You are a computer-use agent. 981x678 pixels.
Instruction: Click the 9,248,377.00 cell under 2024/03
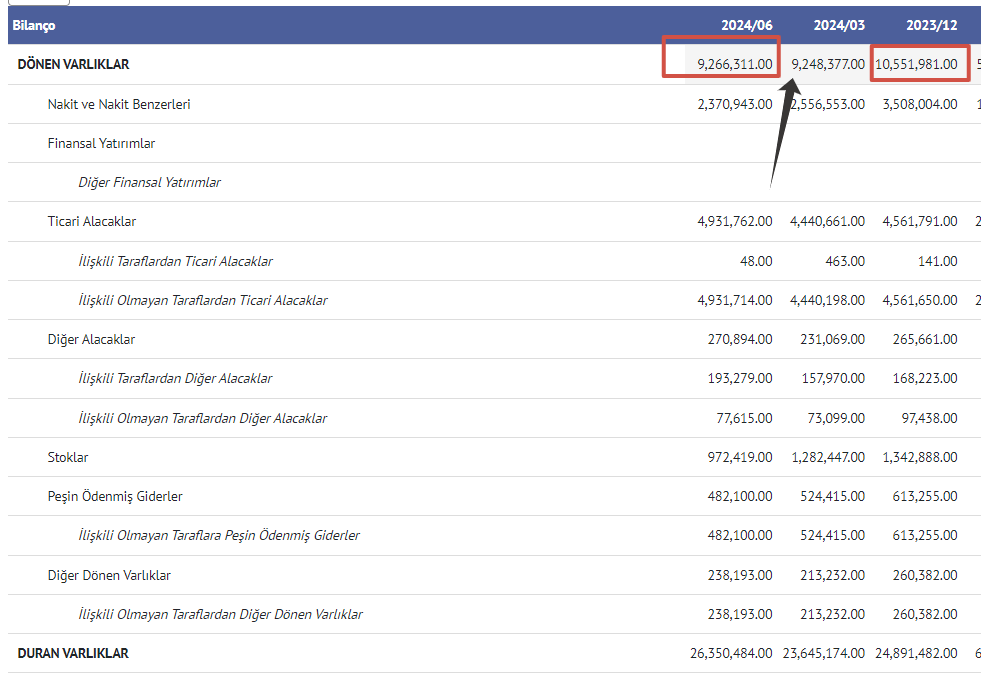828,65
